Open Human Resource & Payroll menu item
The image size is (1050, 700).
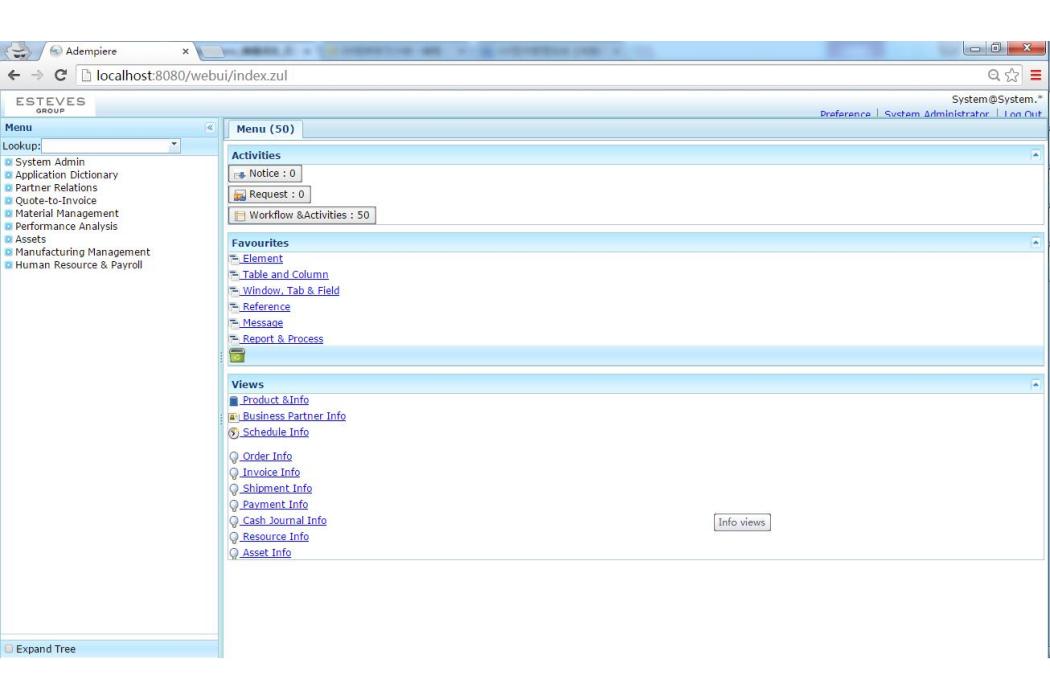tap(78, 265)
